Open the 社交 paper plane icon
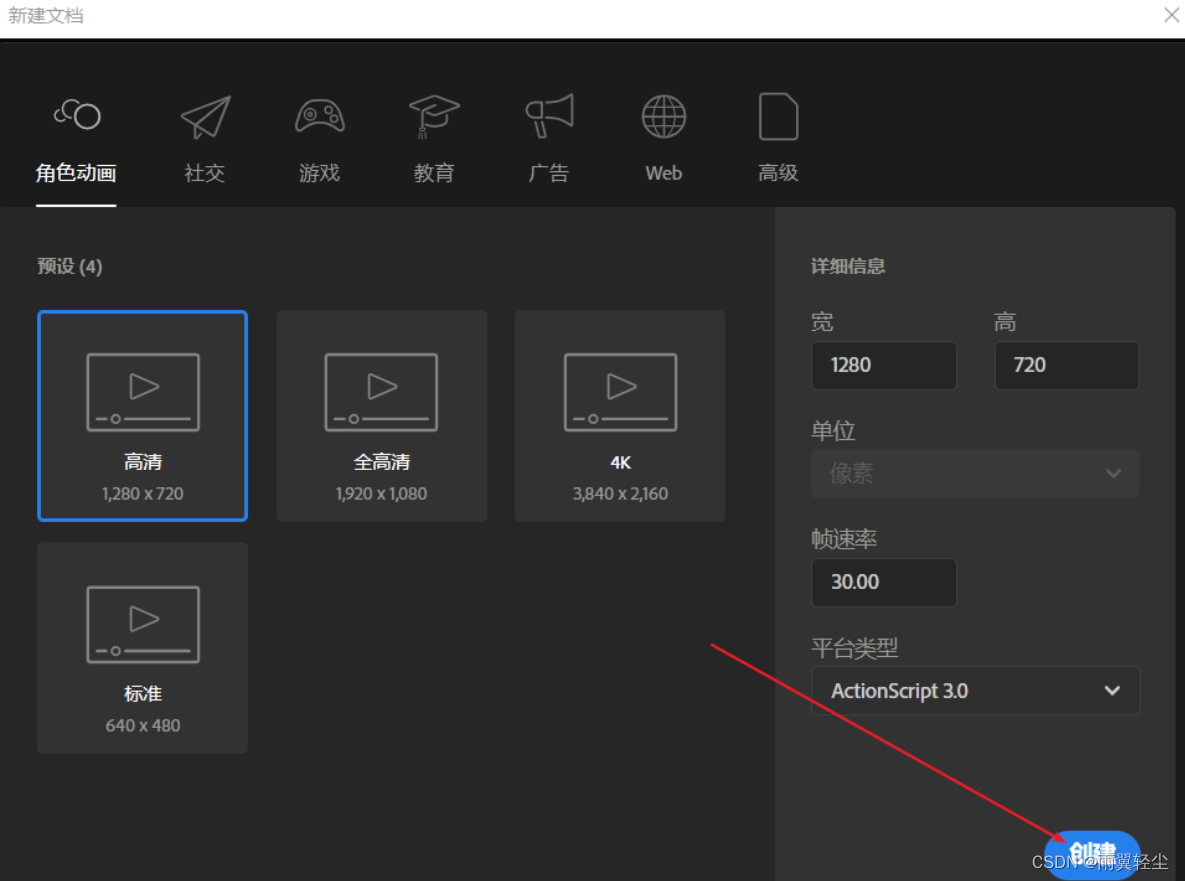 click(x=206, y=117)
